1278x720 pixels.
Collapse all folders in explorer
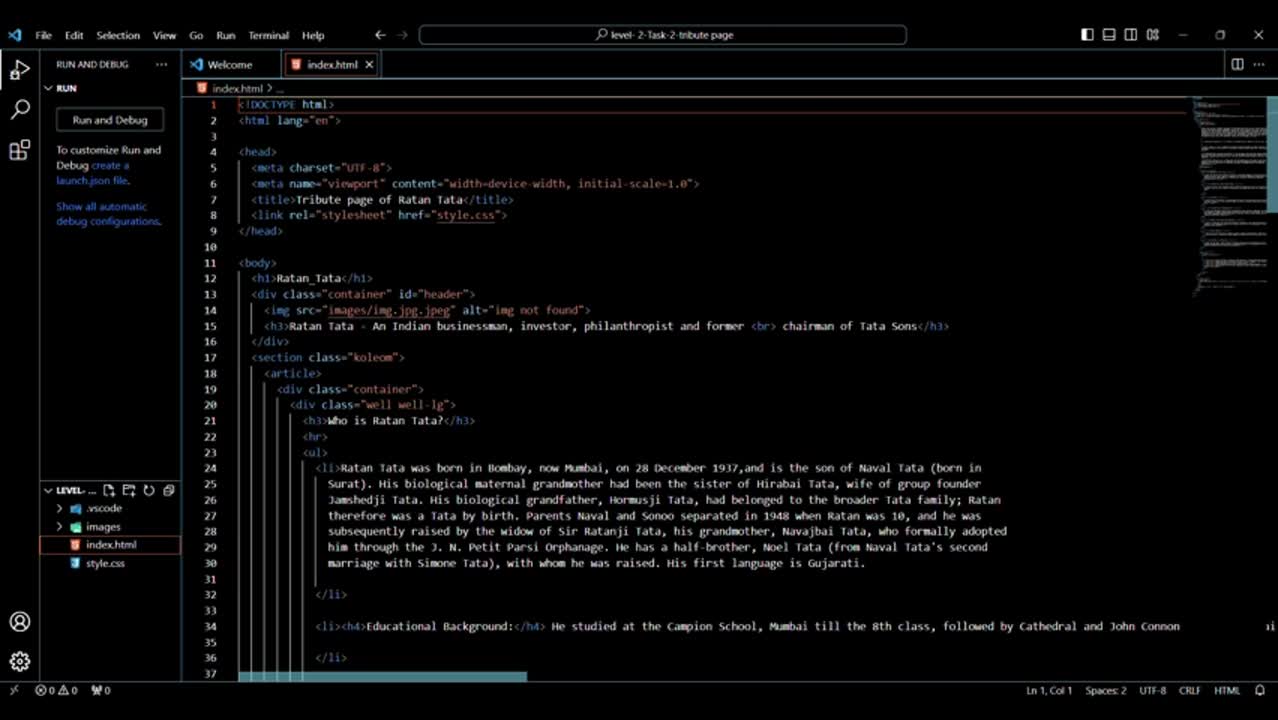168,490
